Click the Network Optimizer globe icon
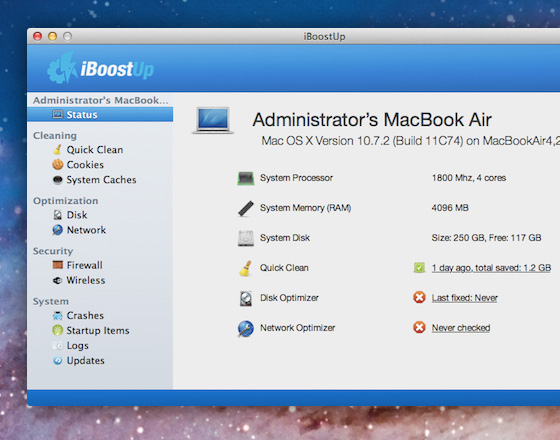 246,329
